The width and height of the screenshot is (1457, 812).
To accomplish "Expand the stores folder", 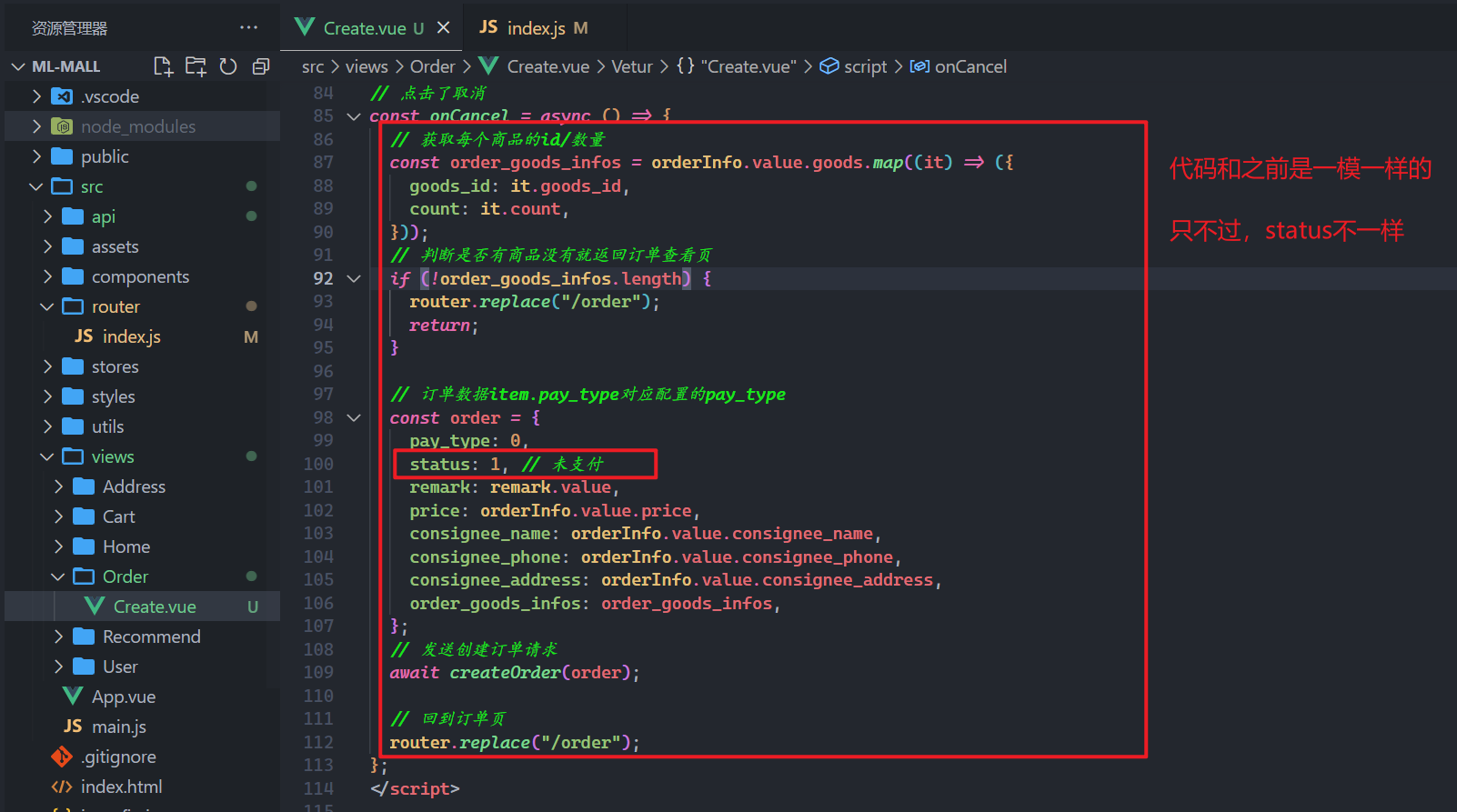I will pos(47,366).
